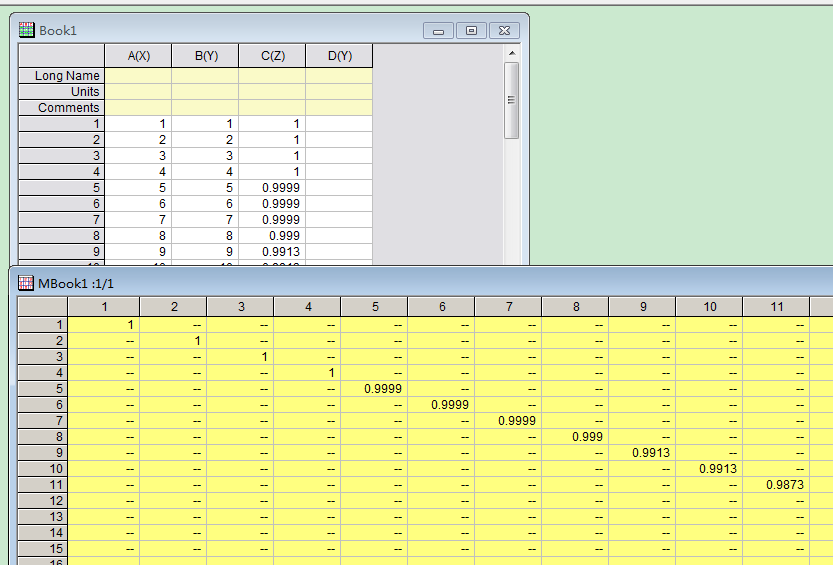Screen dimensions: 833x565
Task: Click matrix cell row 13 column 2
Action: 174,517
